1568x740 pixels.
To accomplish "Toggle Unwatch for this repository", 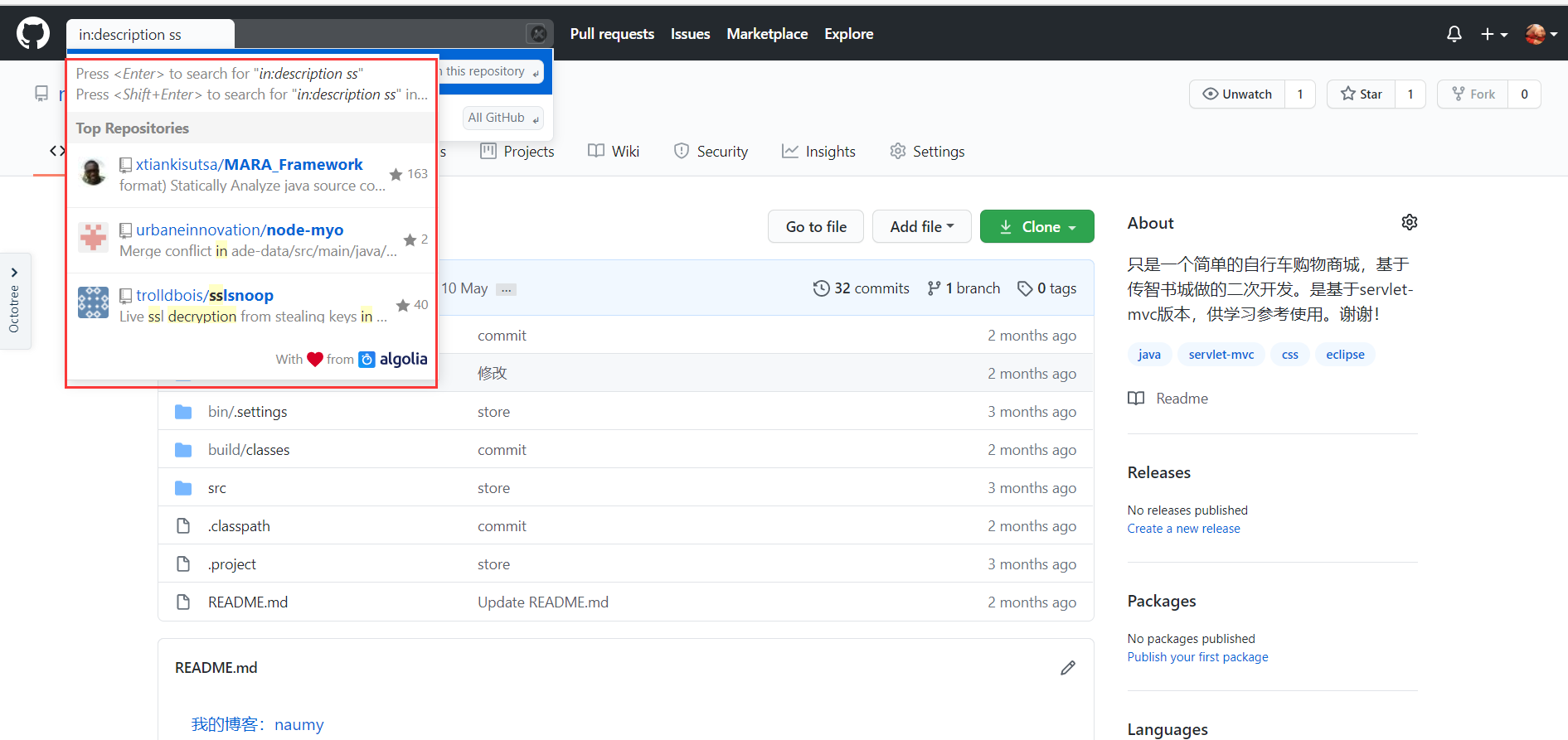I will point(1237,94).
